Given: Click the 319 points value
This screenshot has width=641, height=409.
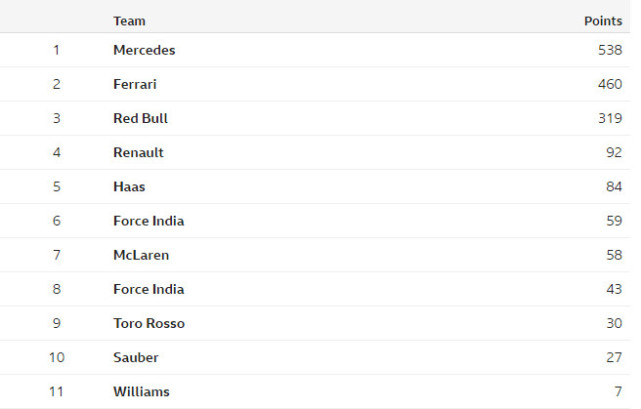Looking at the screenshot, I should [609, 118].
